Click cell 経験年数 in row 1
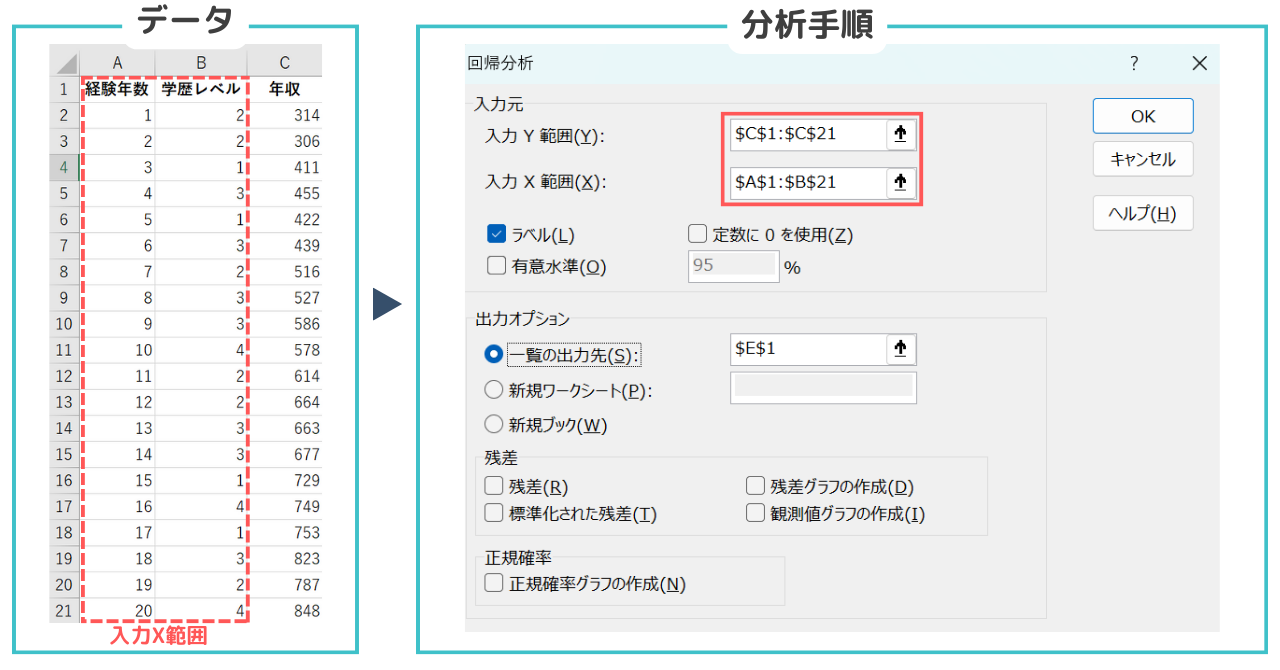Viewport: 1280px width, 670px height. [x=118, y=89]
